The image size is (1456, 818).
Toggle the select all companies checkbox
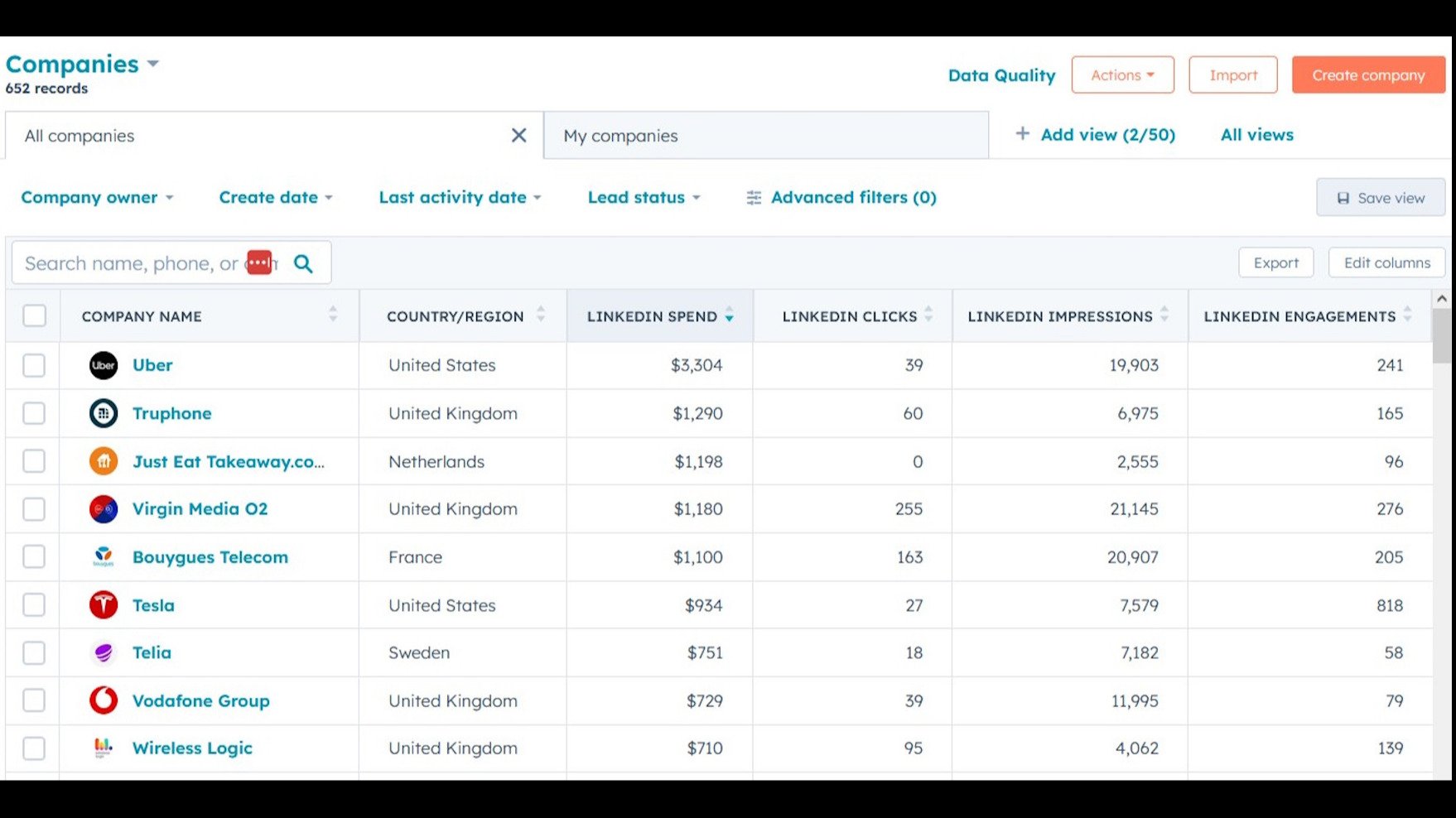[x=35, y=315]
